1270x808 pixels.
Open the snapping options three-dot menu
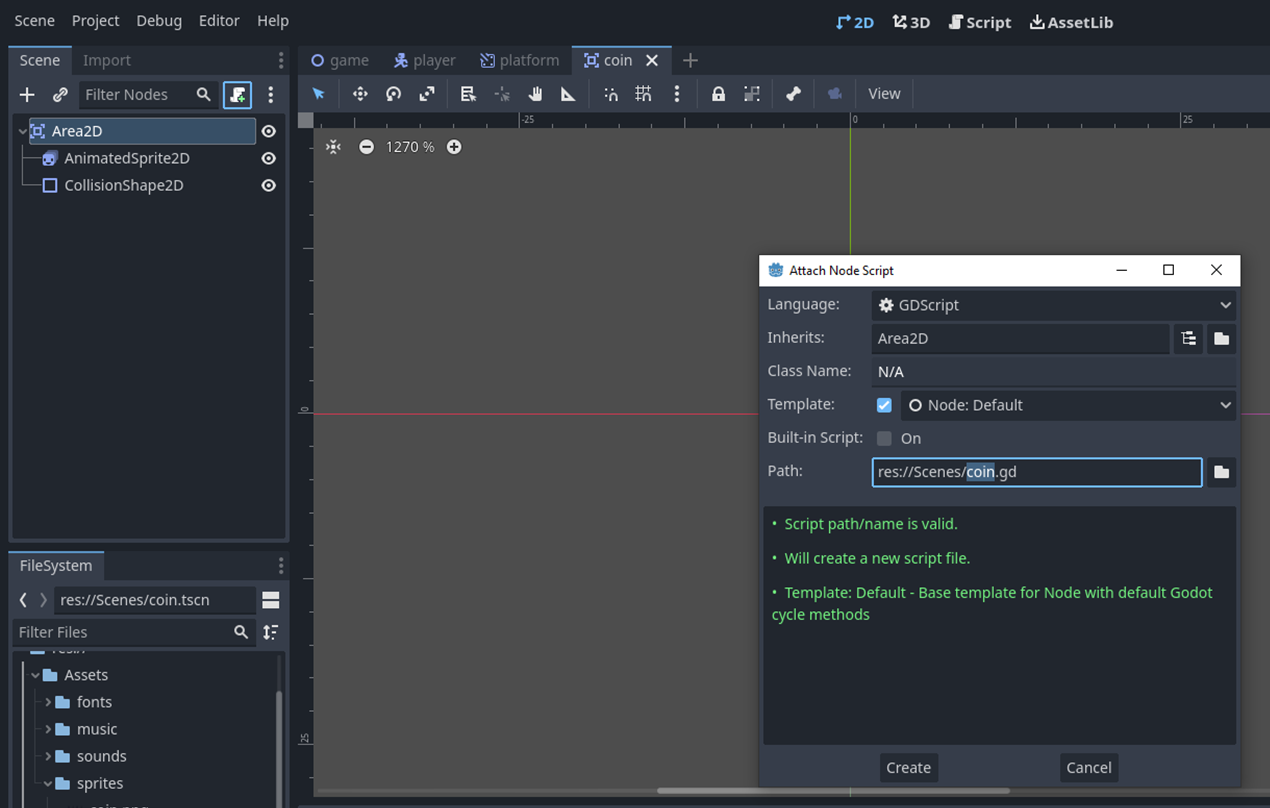coord(677,93)
